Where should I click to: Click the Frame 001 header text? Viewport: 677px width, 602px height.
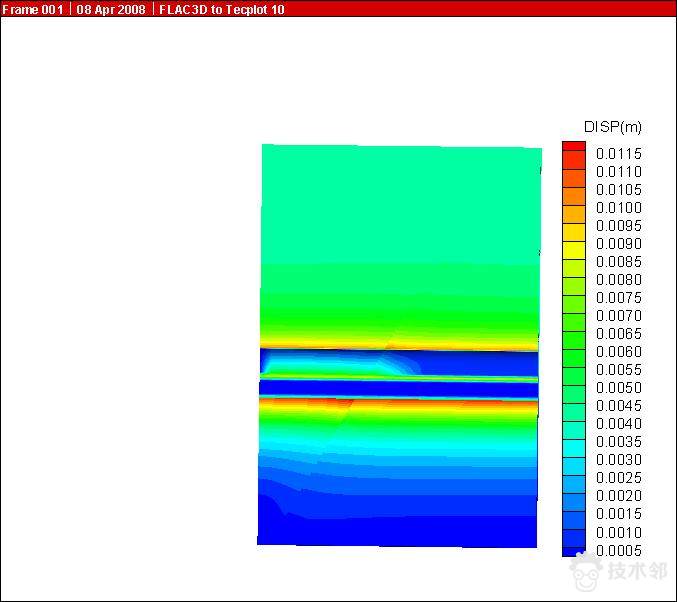[32, 9]
